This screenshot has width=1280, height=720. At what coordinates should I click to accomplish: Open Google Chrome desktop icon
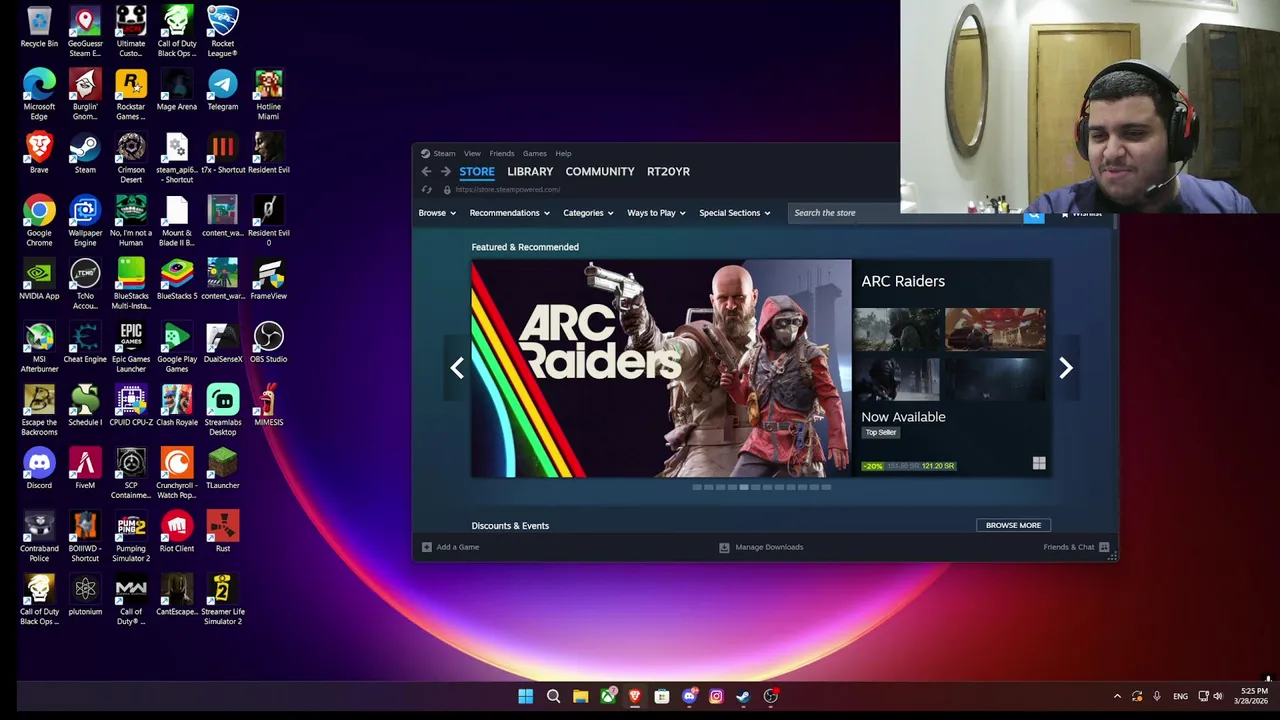tap(39, 221)
